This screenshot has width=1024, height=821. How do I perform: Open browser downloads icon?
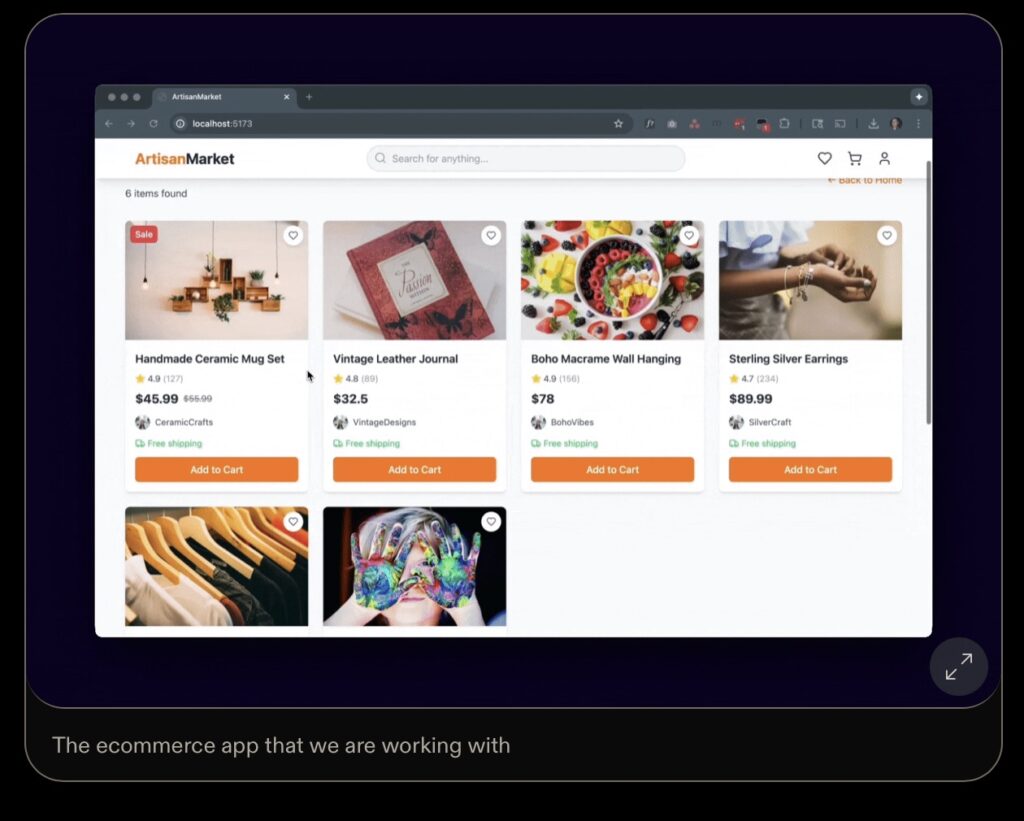coord(873,123)
